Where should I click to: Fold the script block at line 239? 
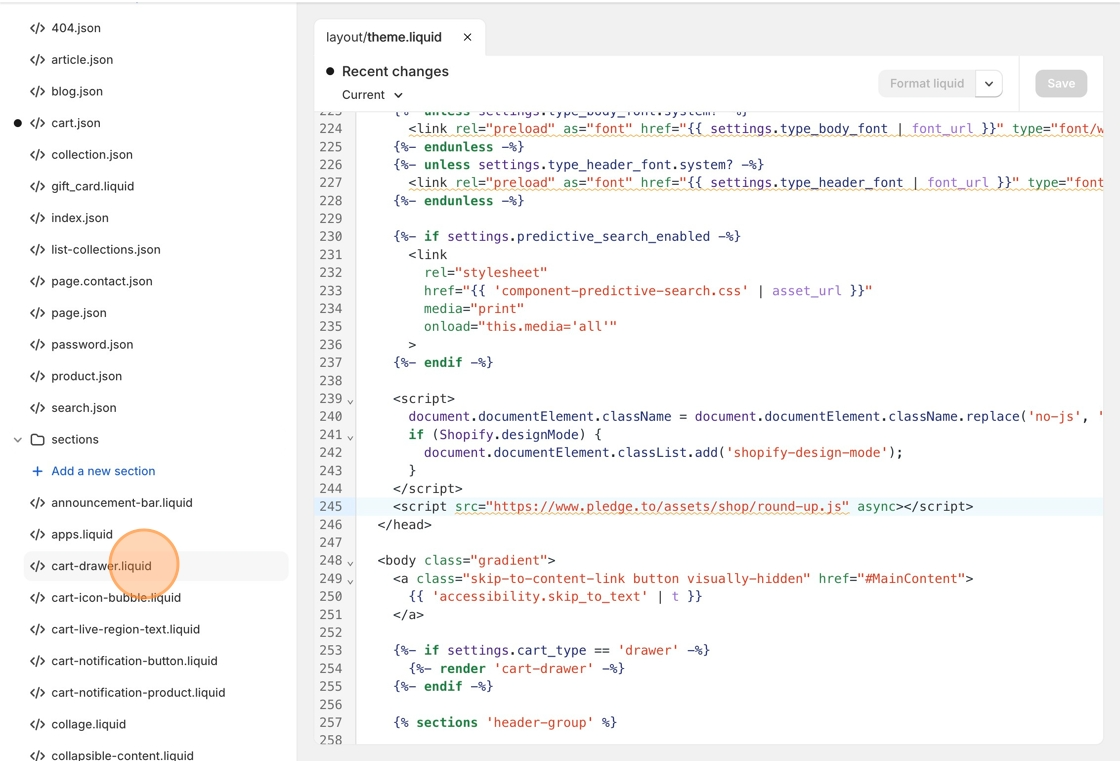coord(350,401)
